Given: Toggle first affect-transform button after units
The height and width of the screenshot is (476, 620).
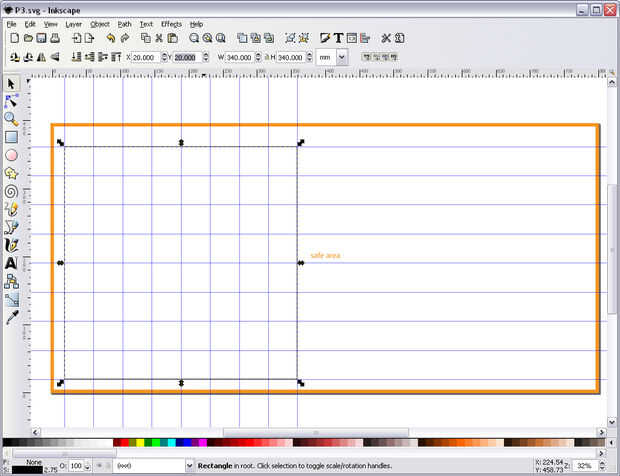Looking at the screenshot, I should point(367,57).
